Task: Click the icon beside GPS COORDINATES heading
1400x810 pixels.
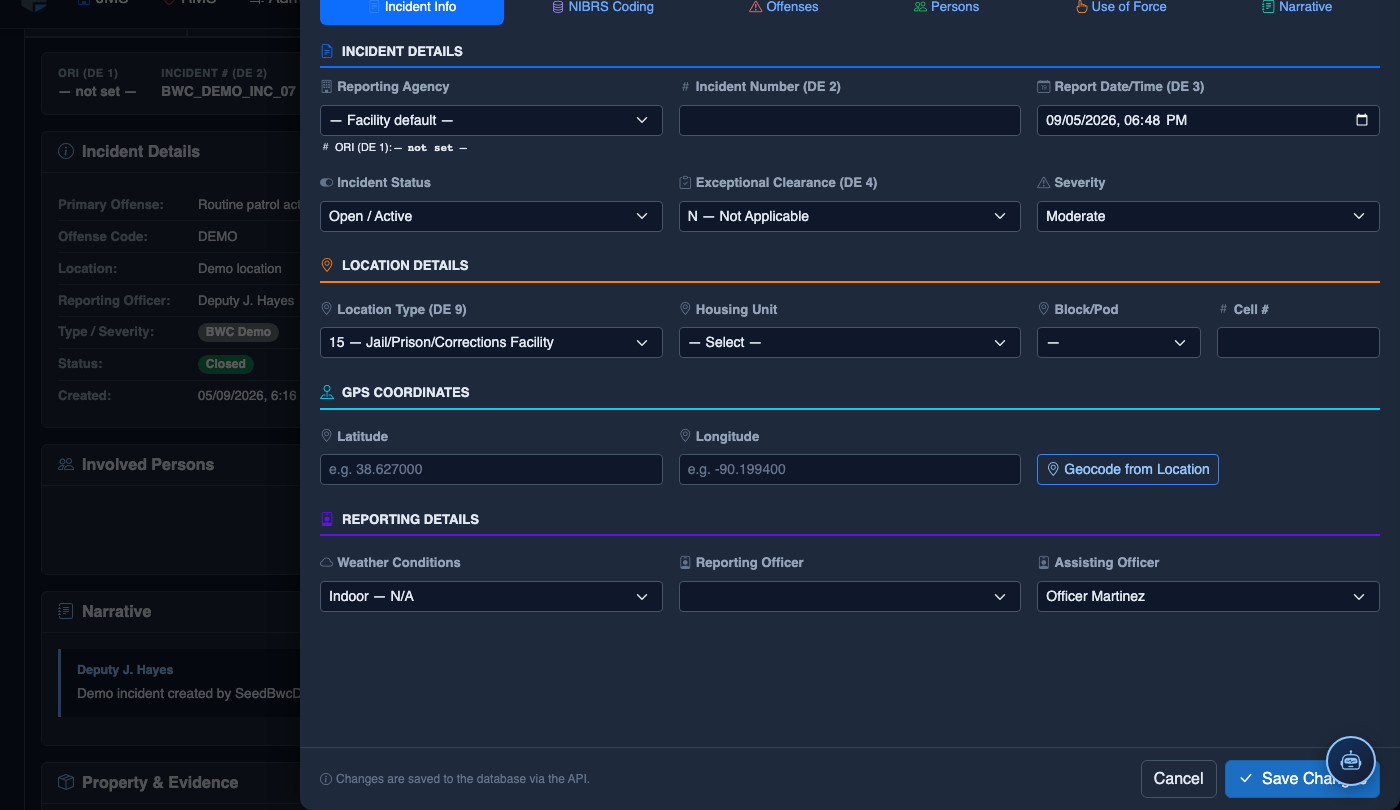Action: click(327, 392)
